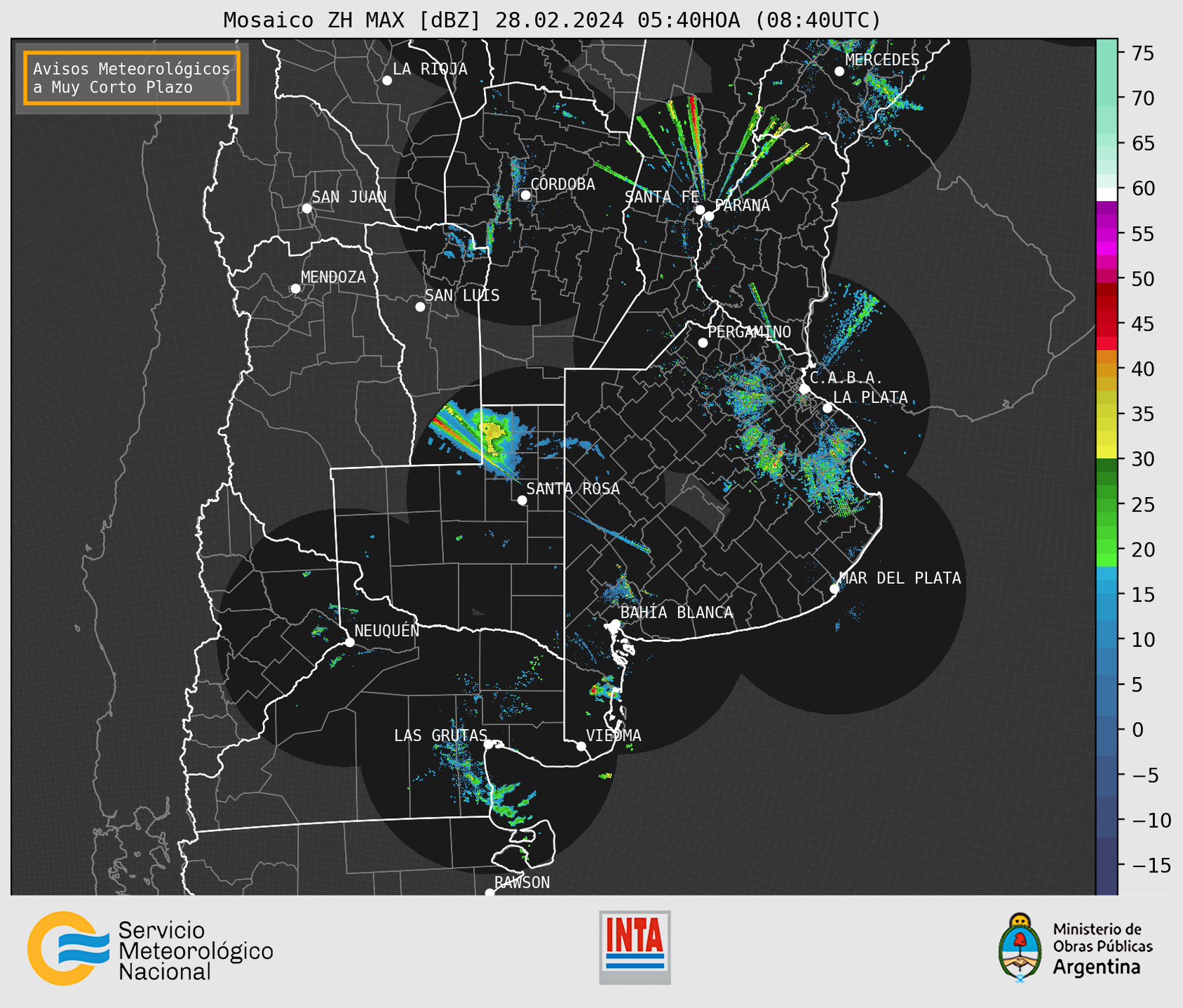Select the NEUQUÉN city marker

tap(350, 642)
